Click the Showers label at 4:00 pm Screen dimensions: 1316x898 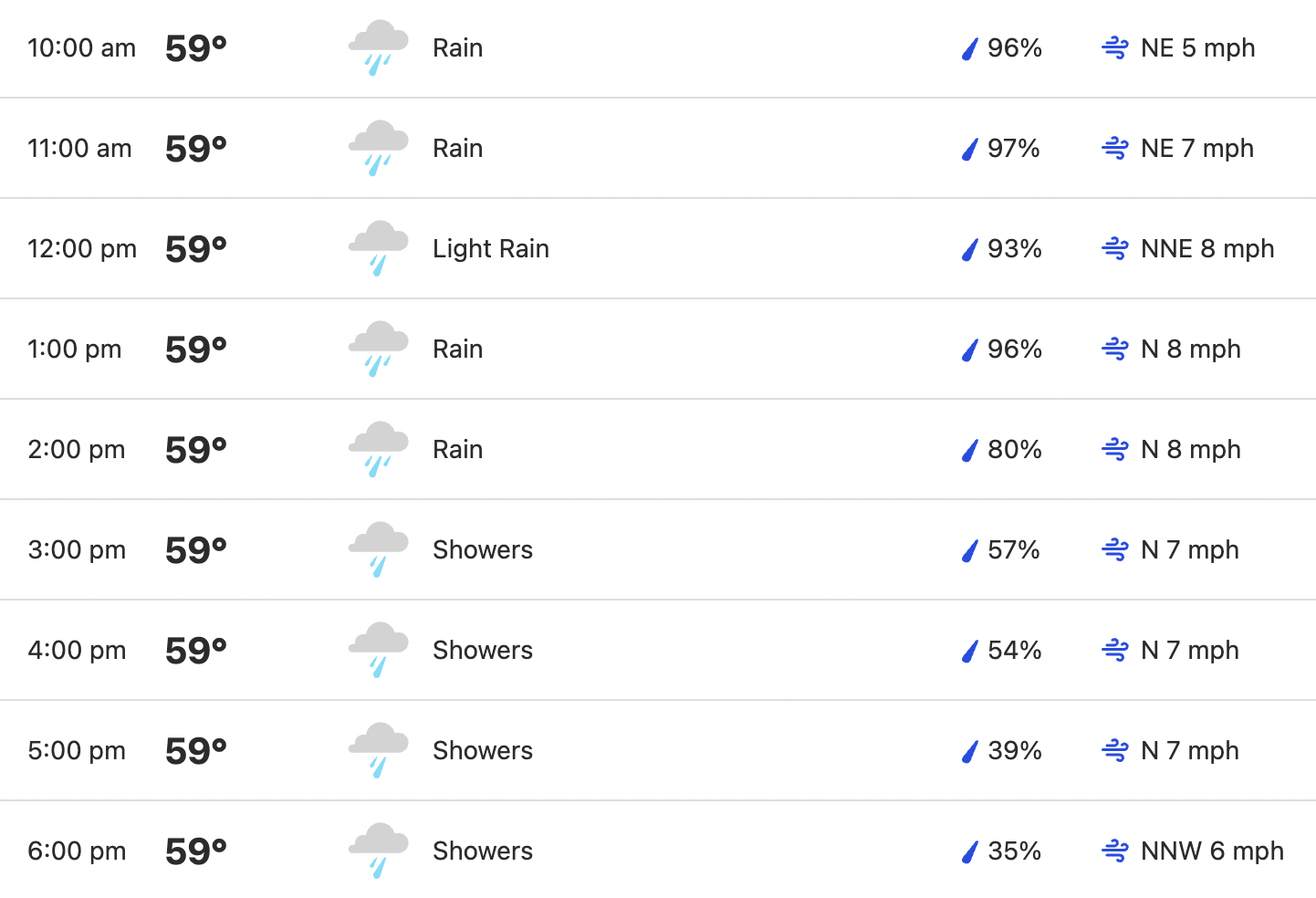pos(483,650)
